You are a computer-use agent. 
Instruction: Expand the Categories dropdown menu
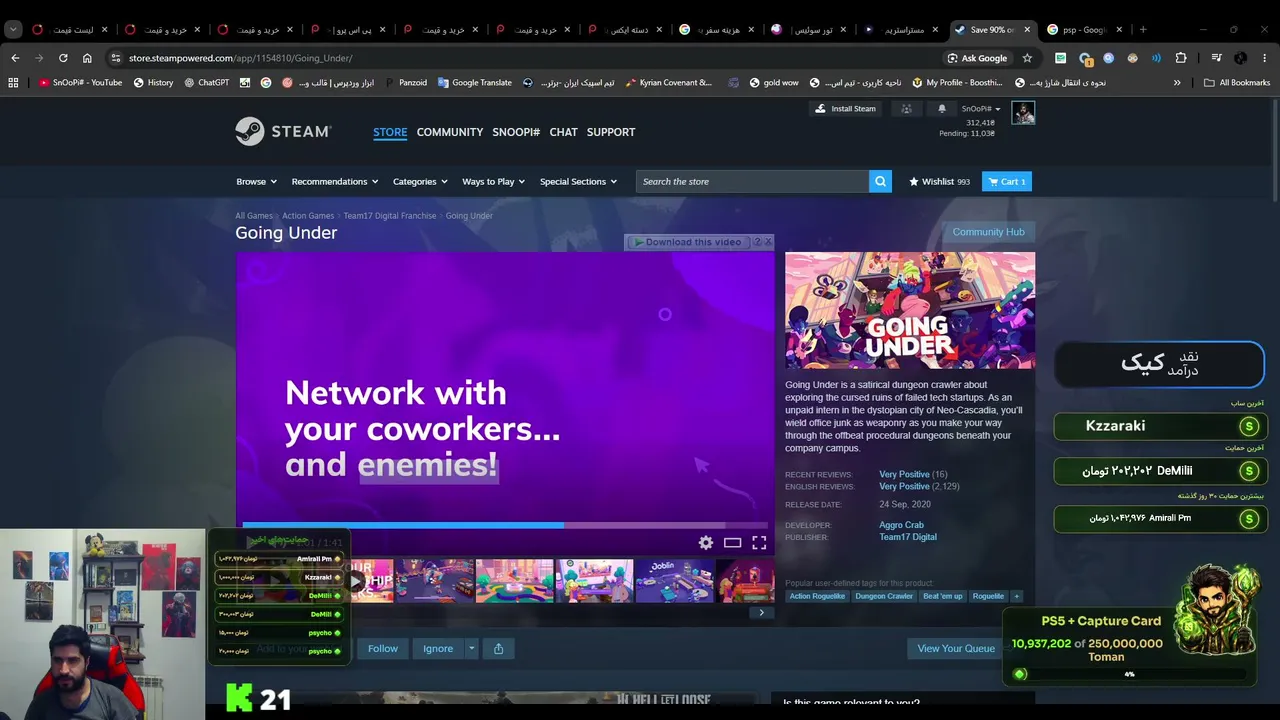coord(421,181)
